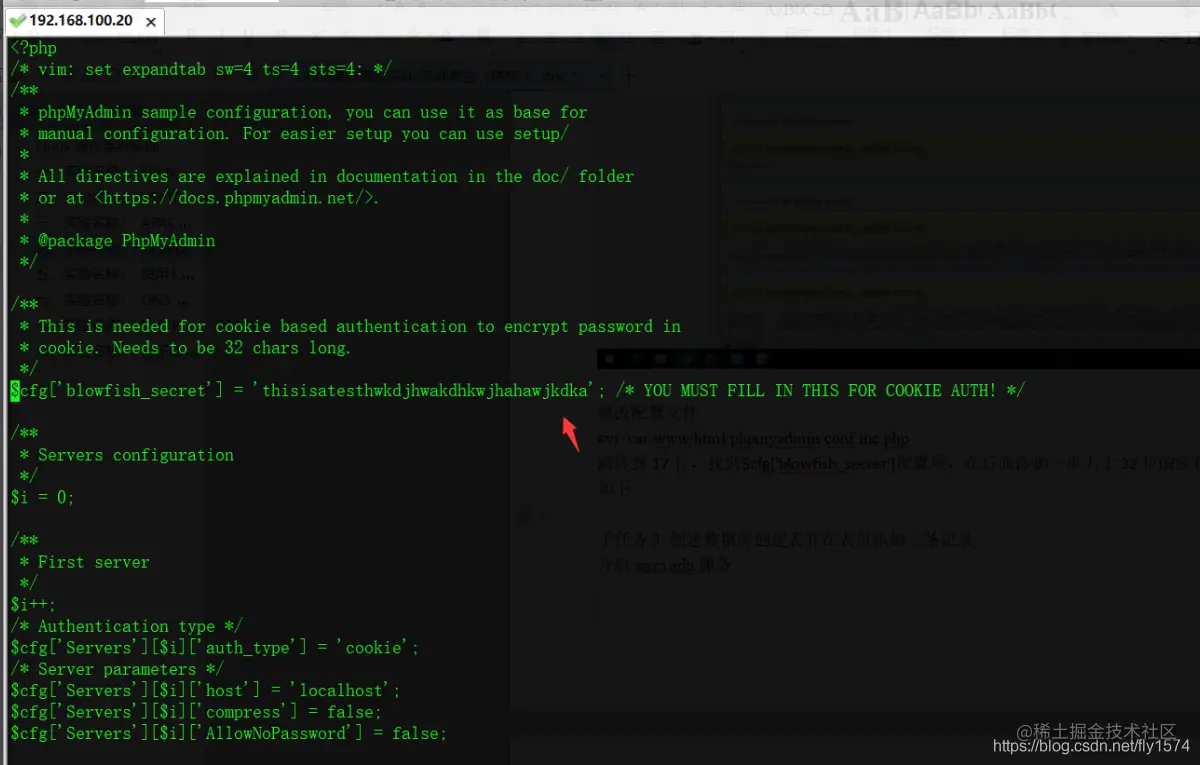1200x765 pixels.
Task: Click the 'Servers configuration' comment line
Action: tap(126, 455)
